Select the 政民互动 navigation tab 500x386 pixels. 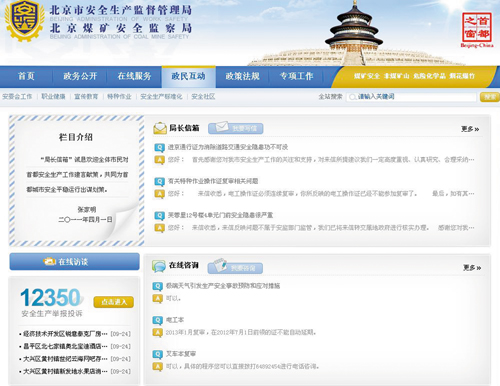coord(188,76)
